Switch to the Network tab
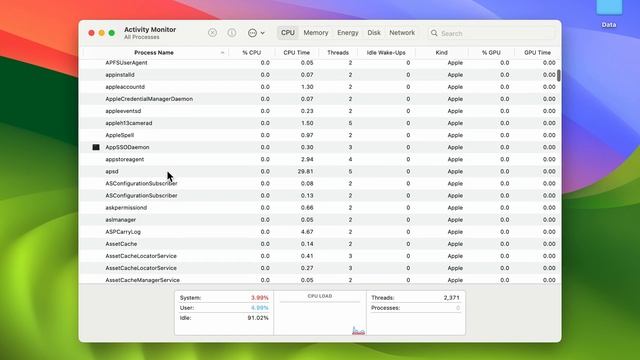The height and width of the screenshot is (360, 640). pyautogui.click(x=402, y=33)
